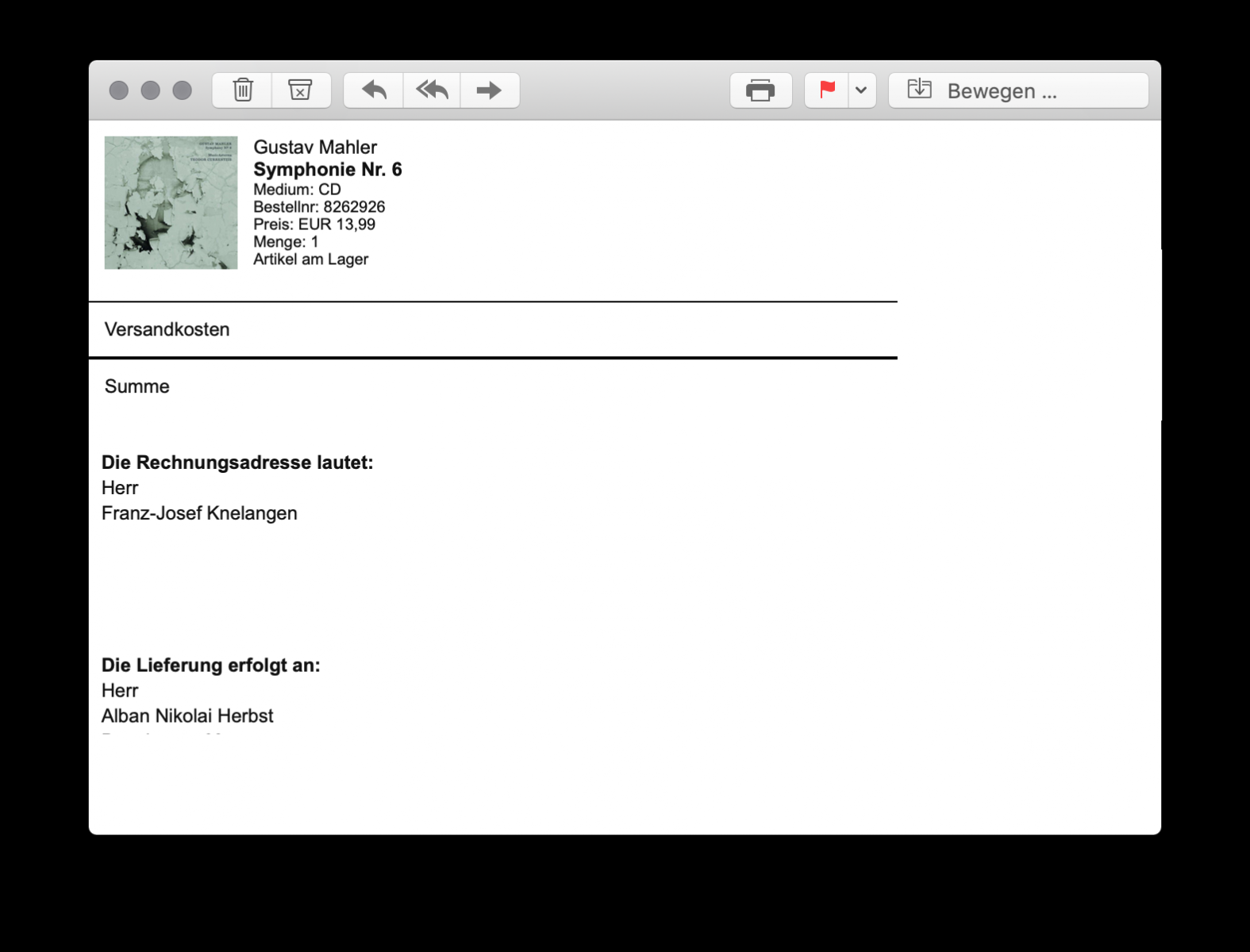Select "Preis: EUR 13,99" line
Screen dimensions: 1250x952
click(x=314, y=225)
